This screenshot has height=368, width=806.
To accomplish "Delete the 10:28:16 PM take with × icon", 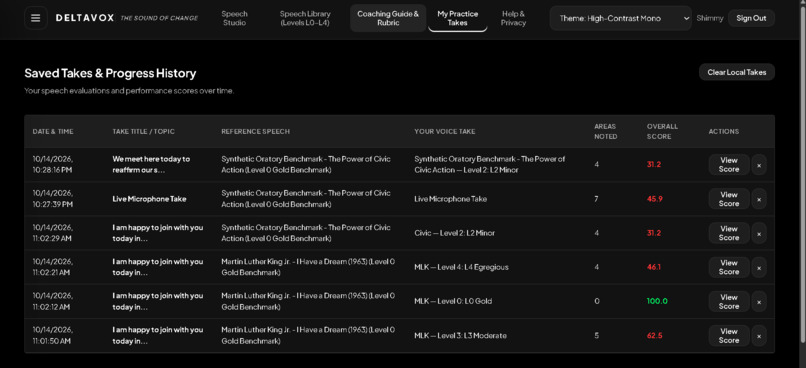I will click(x=759, y=165).
